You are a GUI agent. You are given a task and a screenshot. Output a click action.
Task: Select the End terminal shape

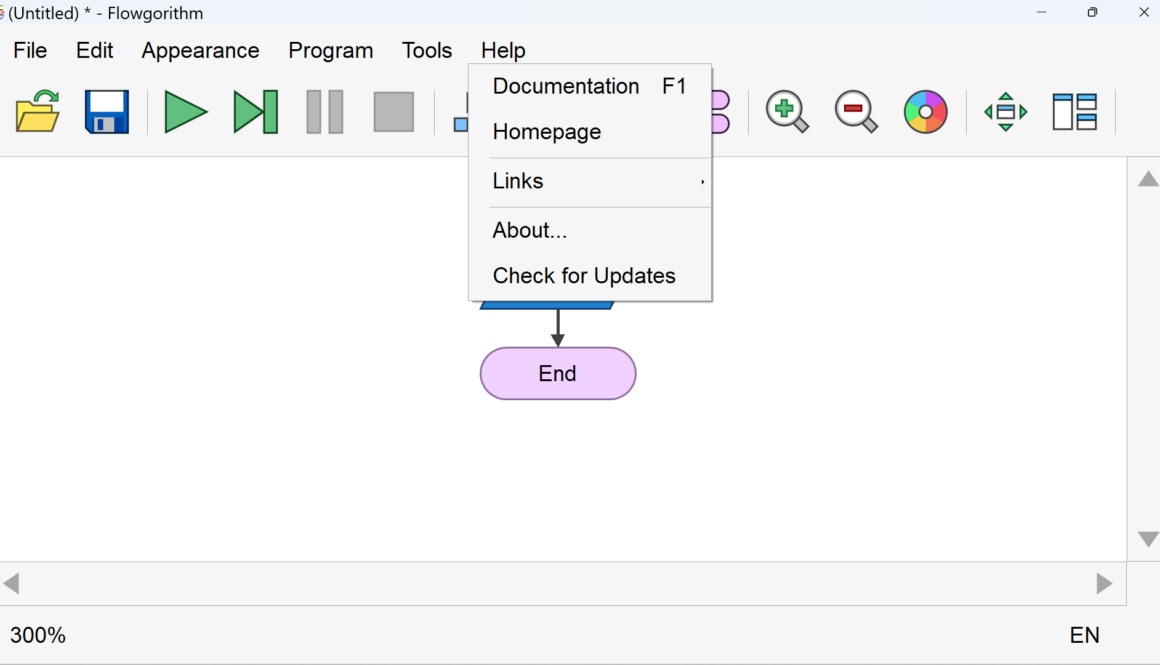[558, 374]
